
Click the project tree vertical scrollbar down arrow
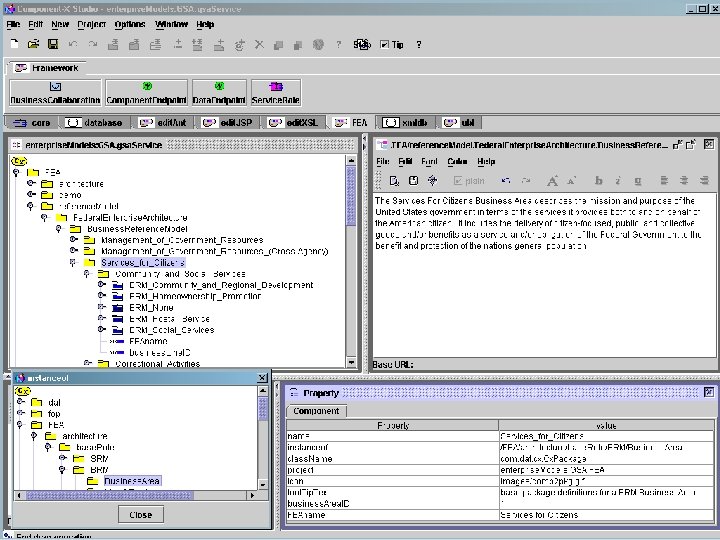[x=351, y=363]
